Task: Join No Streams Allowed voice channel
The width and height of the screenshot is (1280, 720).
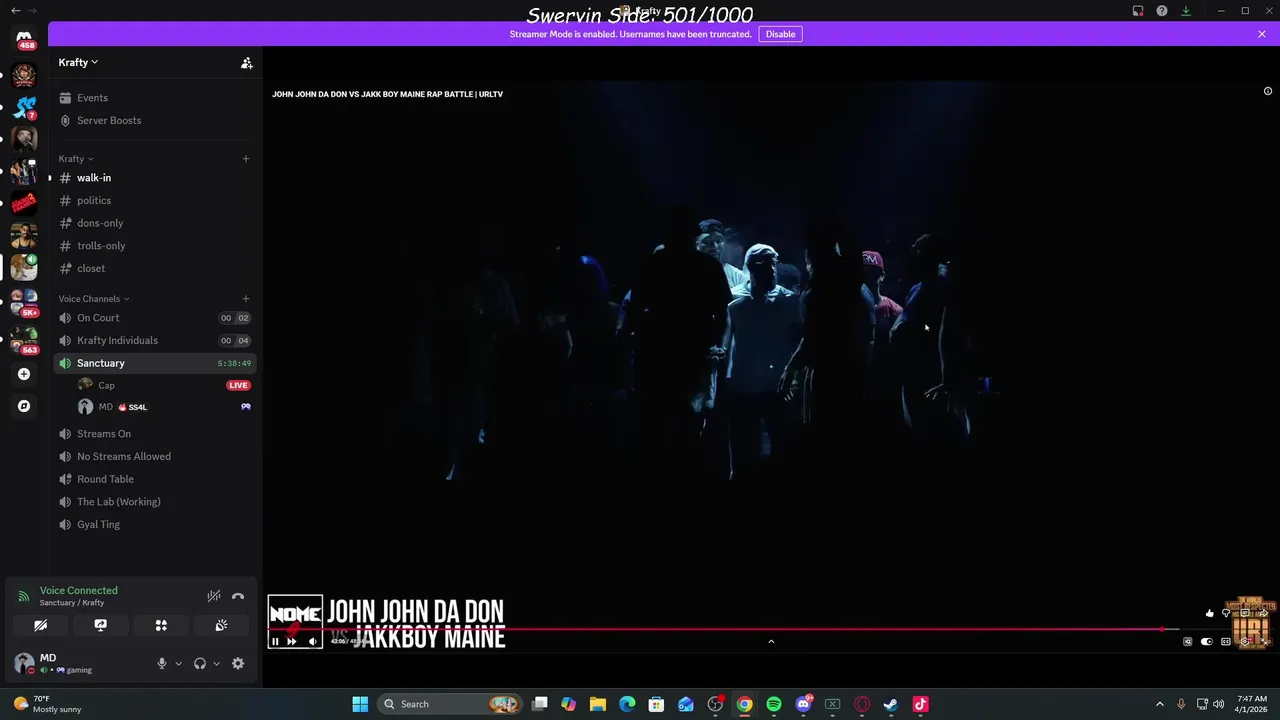Action: [155, 456]
